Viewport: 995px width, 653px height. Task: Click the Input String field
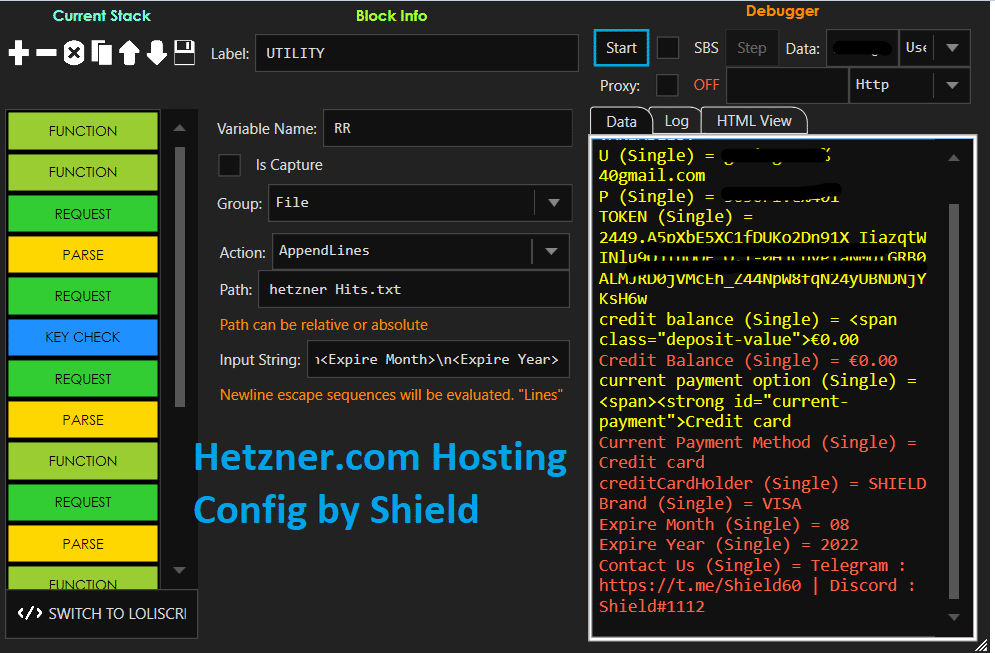[x=438, y=359]
